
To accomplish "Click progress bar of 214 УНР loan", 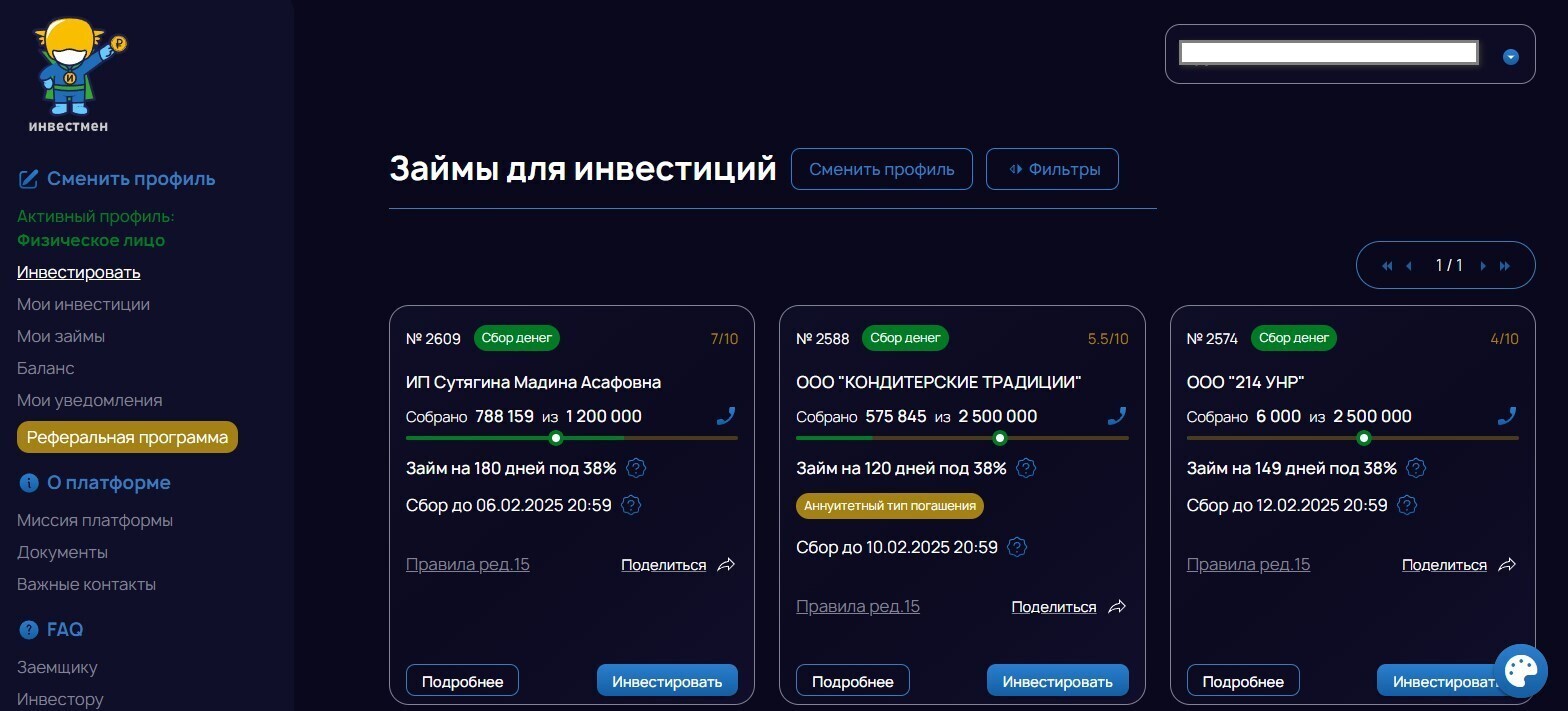I will (1352, 438).
